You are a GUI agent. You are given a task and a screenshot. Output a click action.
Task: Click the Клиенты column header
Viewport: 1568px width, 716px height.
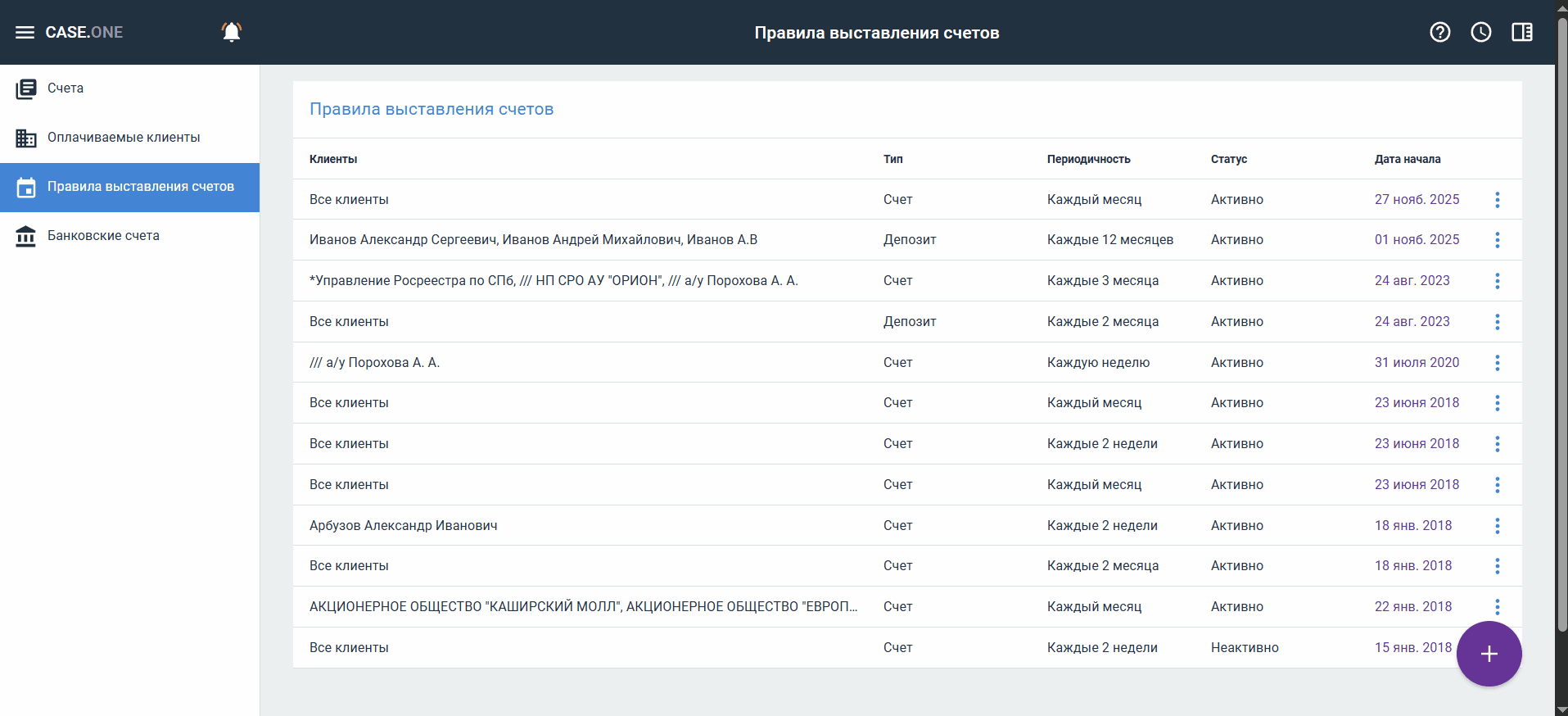(x=333, y=160)
